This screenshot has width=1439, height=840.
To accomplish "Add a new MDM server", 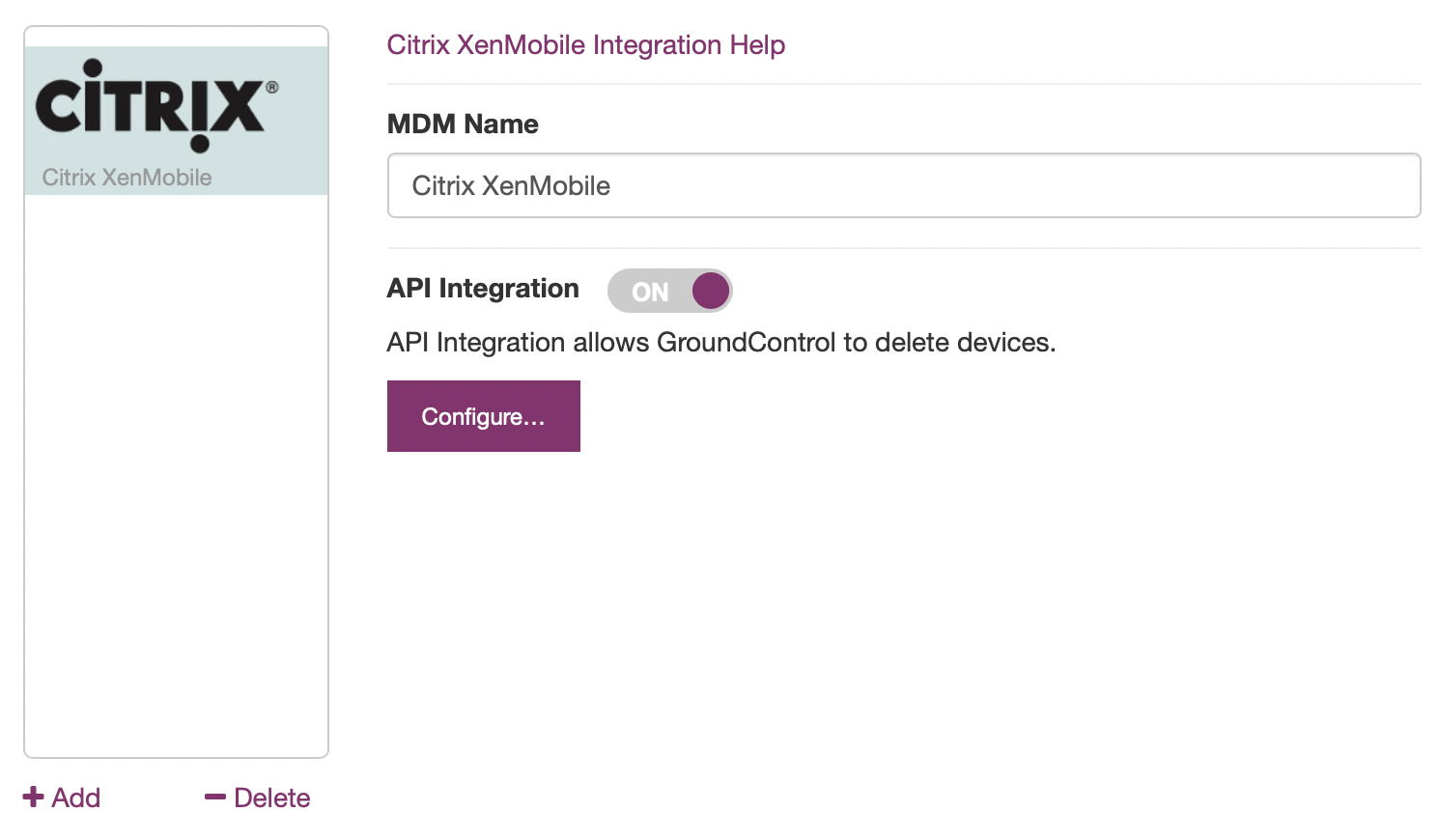I will point(62,798).
